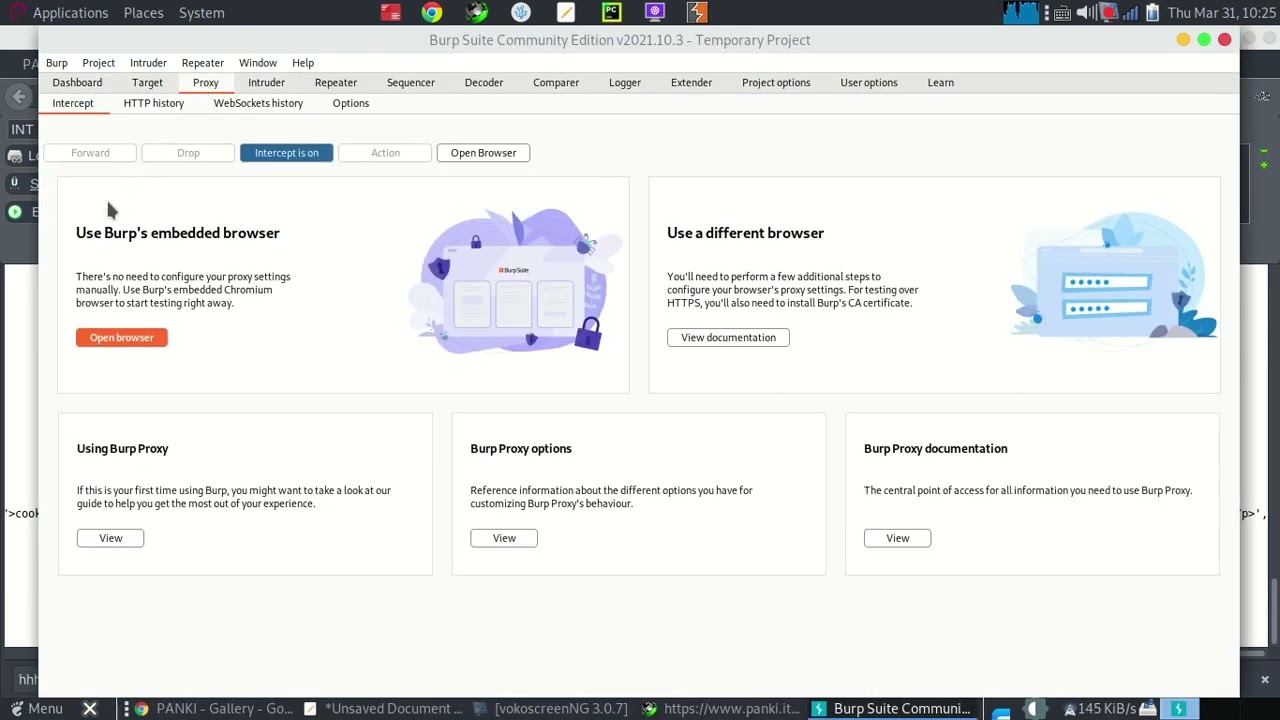Screen dimensions: 1280x720
Task: Switch to the Dashboard tab
Action: tap(77, 83)
